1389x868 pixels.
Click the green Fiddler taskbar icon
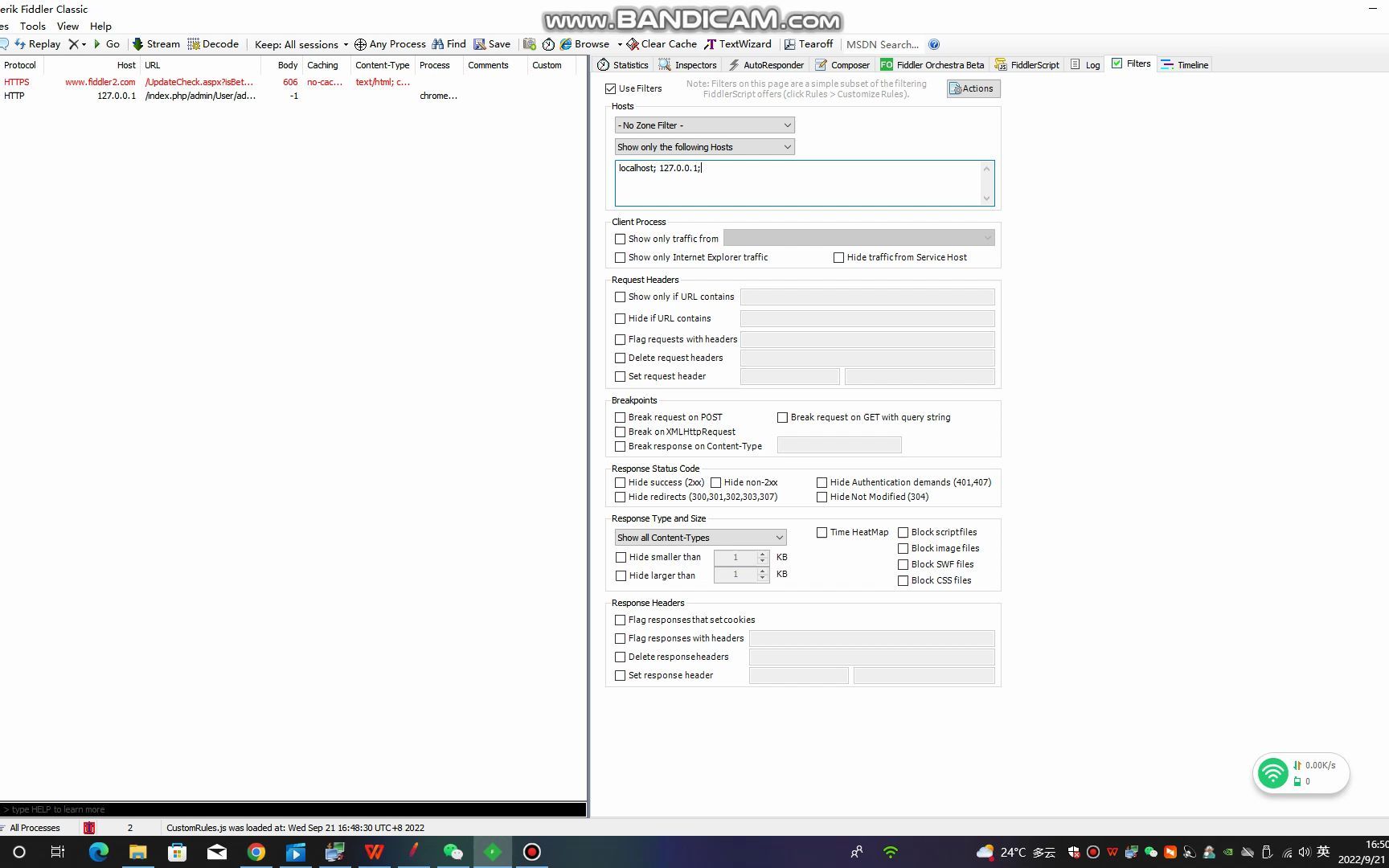[x=493, y=852]
